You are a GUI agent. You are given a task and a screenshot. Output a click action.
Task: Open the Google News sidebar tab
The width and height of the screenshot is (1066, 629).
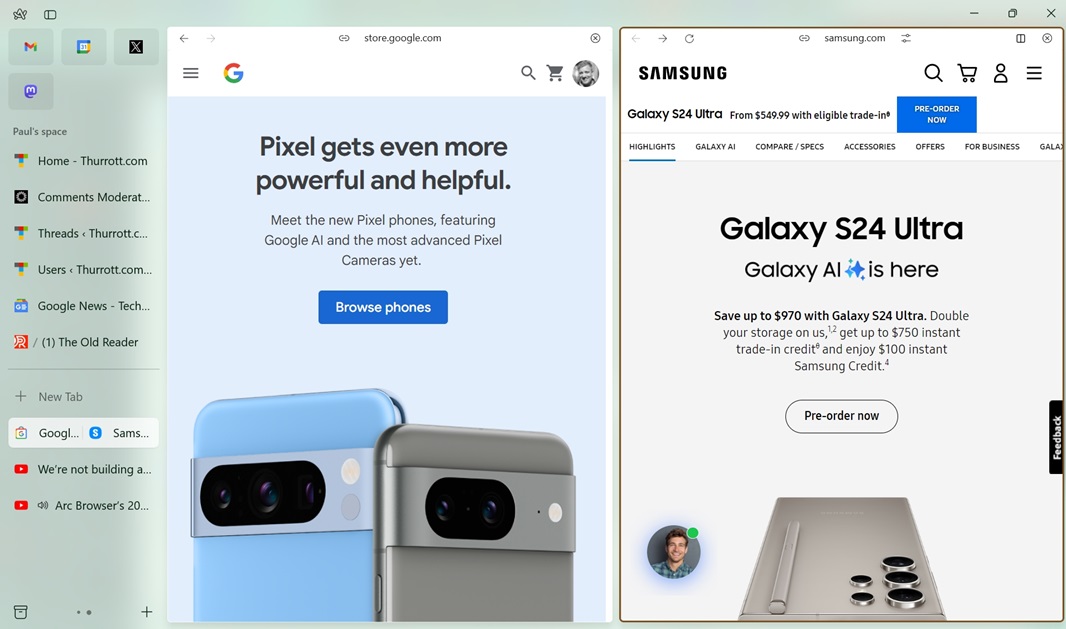tap(83, 306)
